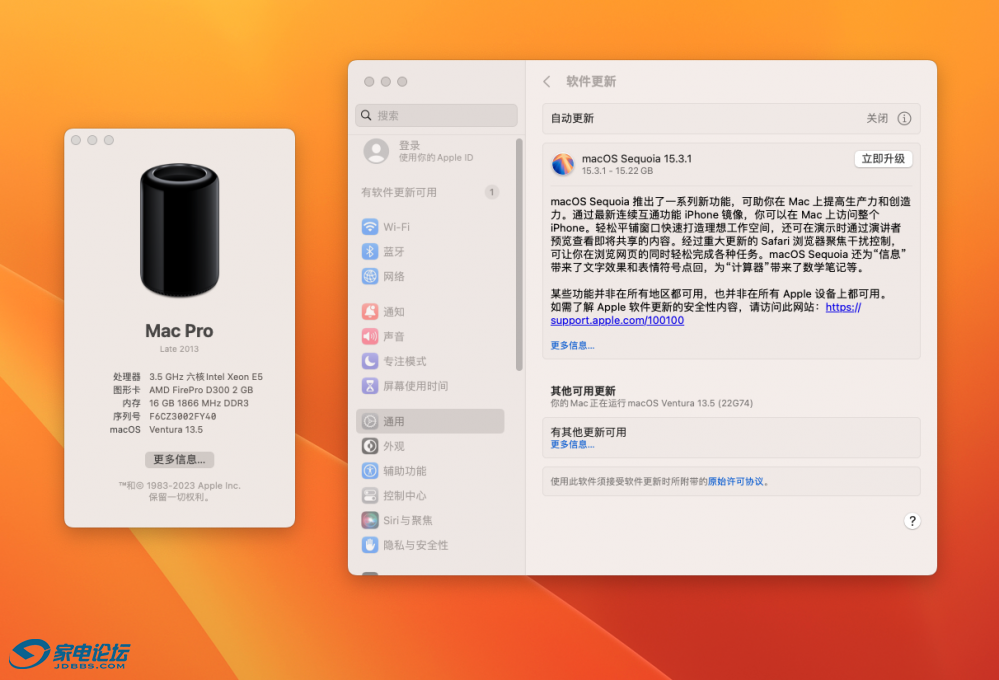Select the 通用 label in the sidebar
Screen dimensions: 999x680
[394, 421]
